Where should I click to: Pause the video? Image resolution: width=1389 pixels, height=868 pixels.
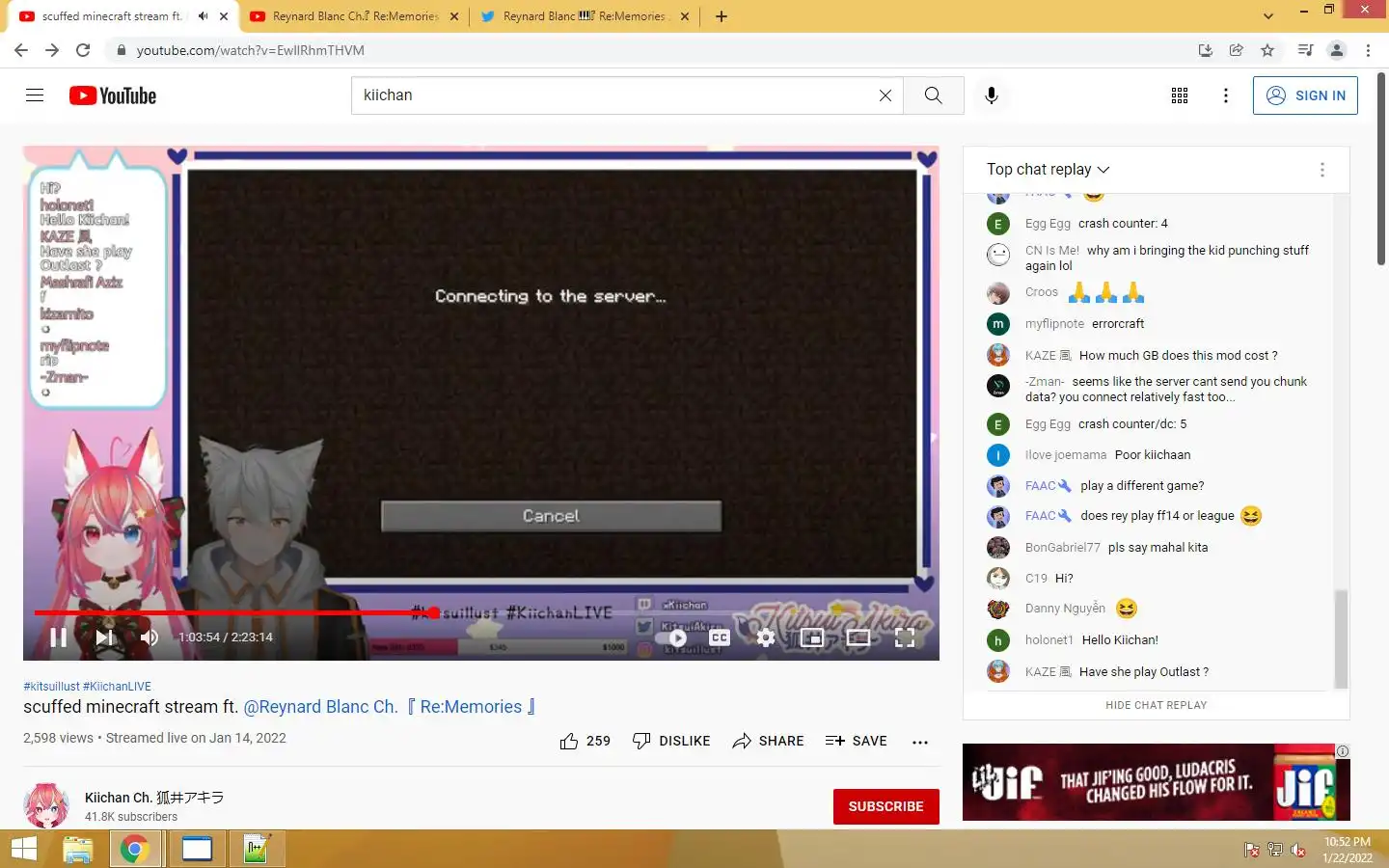click(59, 637)
